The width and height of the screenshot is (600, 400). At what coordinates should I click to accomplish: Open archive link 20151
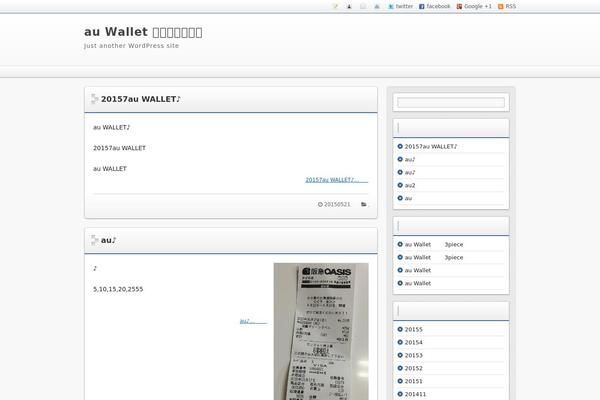tap(414, 382)
